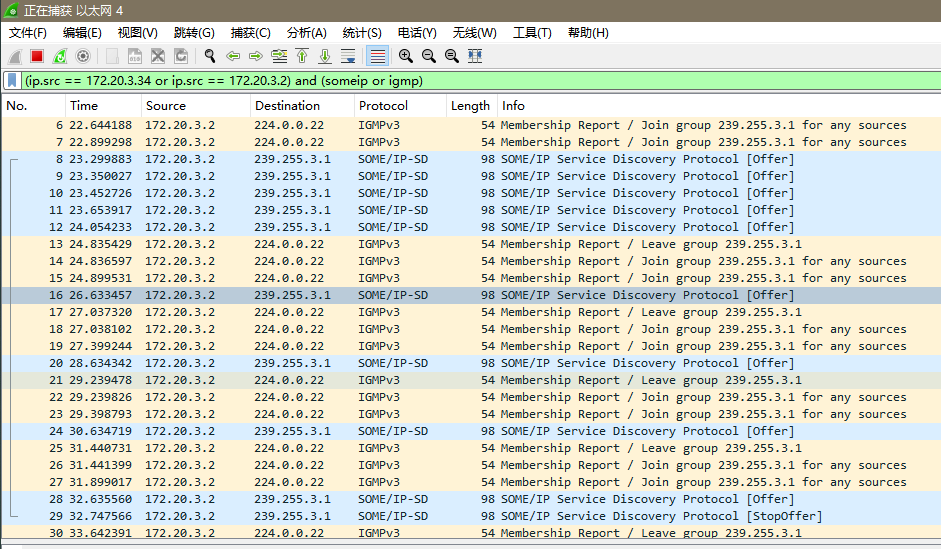
Task: Select packet 21 at time 29.239478
Action: (x=471, y=380)
